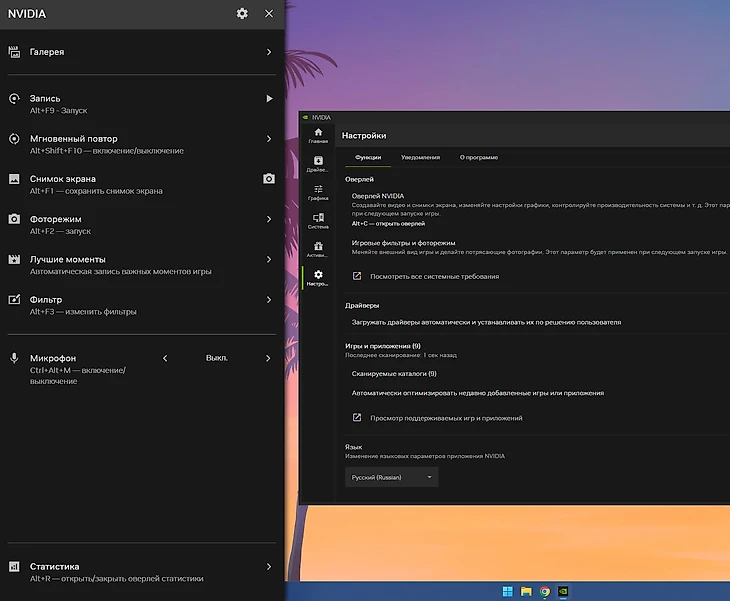Open the Драйверы section in the sidebar

[x=318, y=163]
